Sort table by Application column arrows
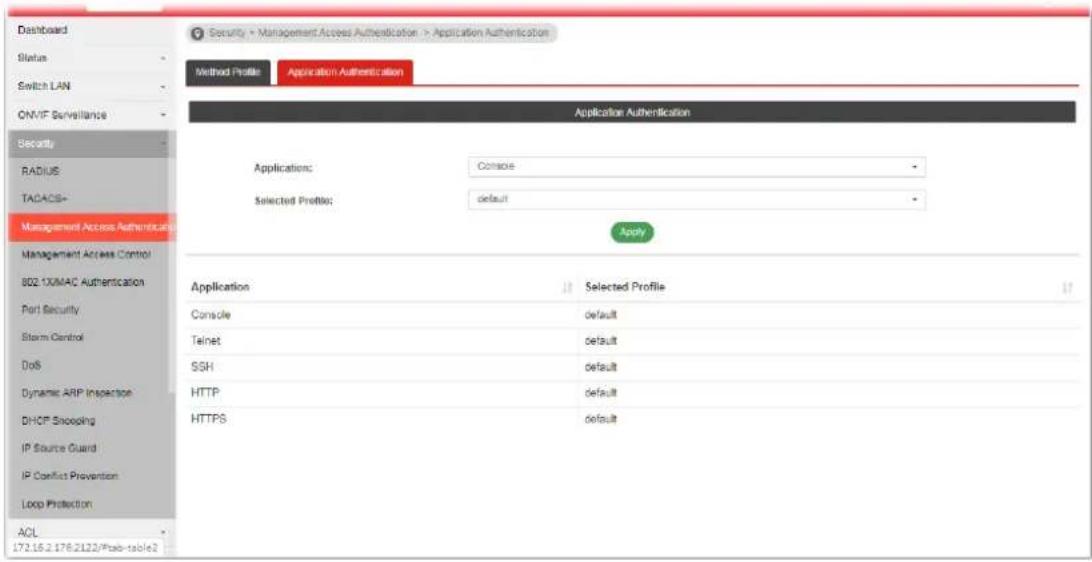Viewport: 1092px width, 562px height. (x=567, y=288)
